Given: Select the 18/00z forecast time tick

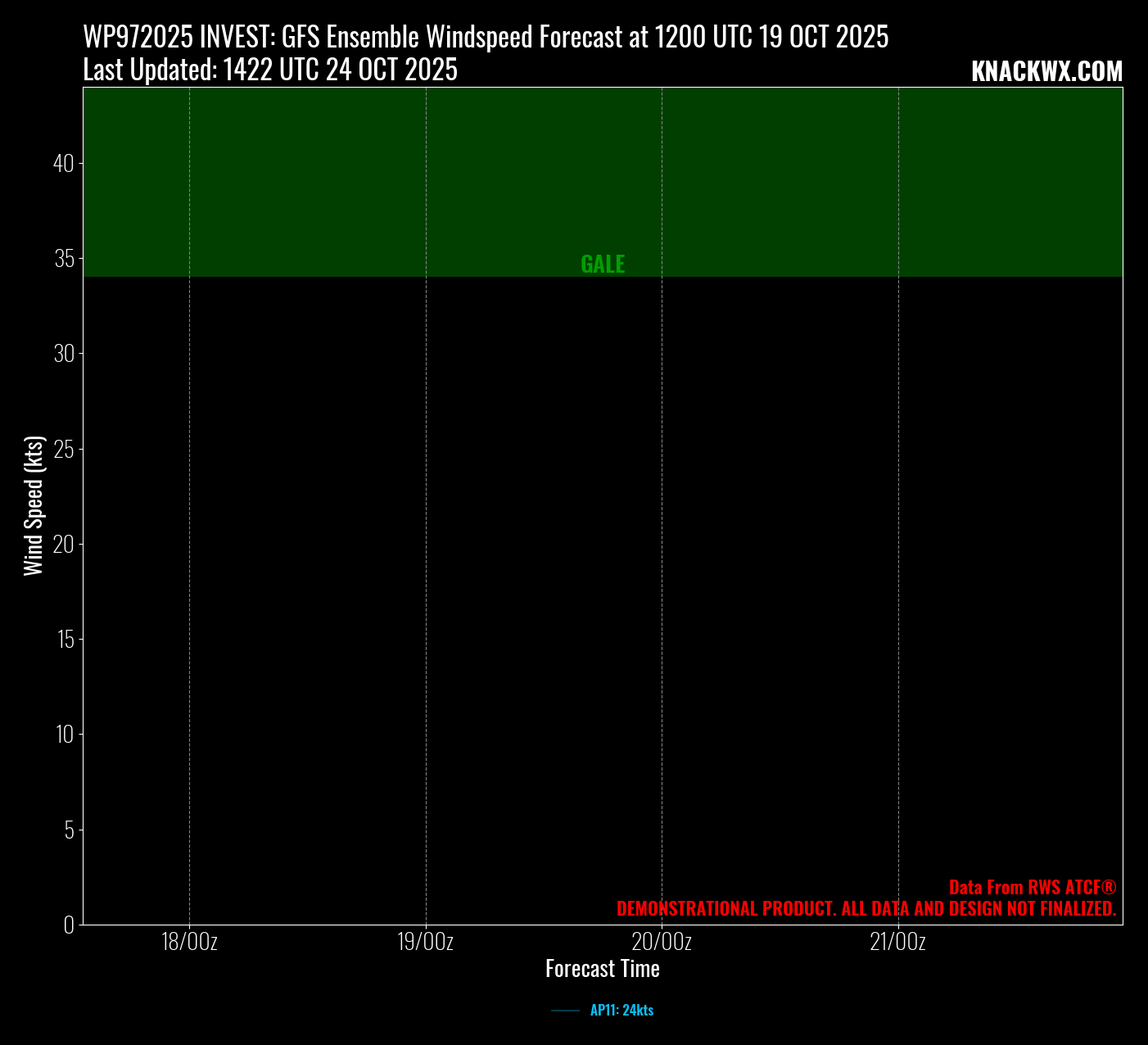Looking at the screenshot, I should point(189,942).
